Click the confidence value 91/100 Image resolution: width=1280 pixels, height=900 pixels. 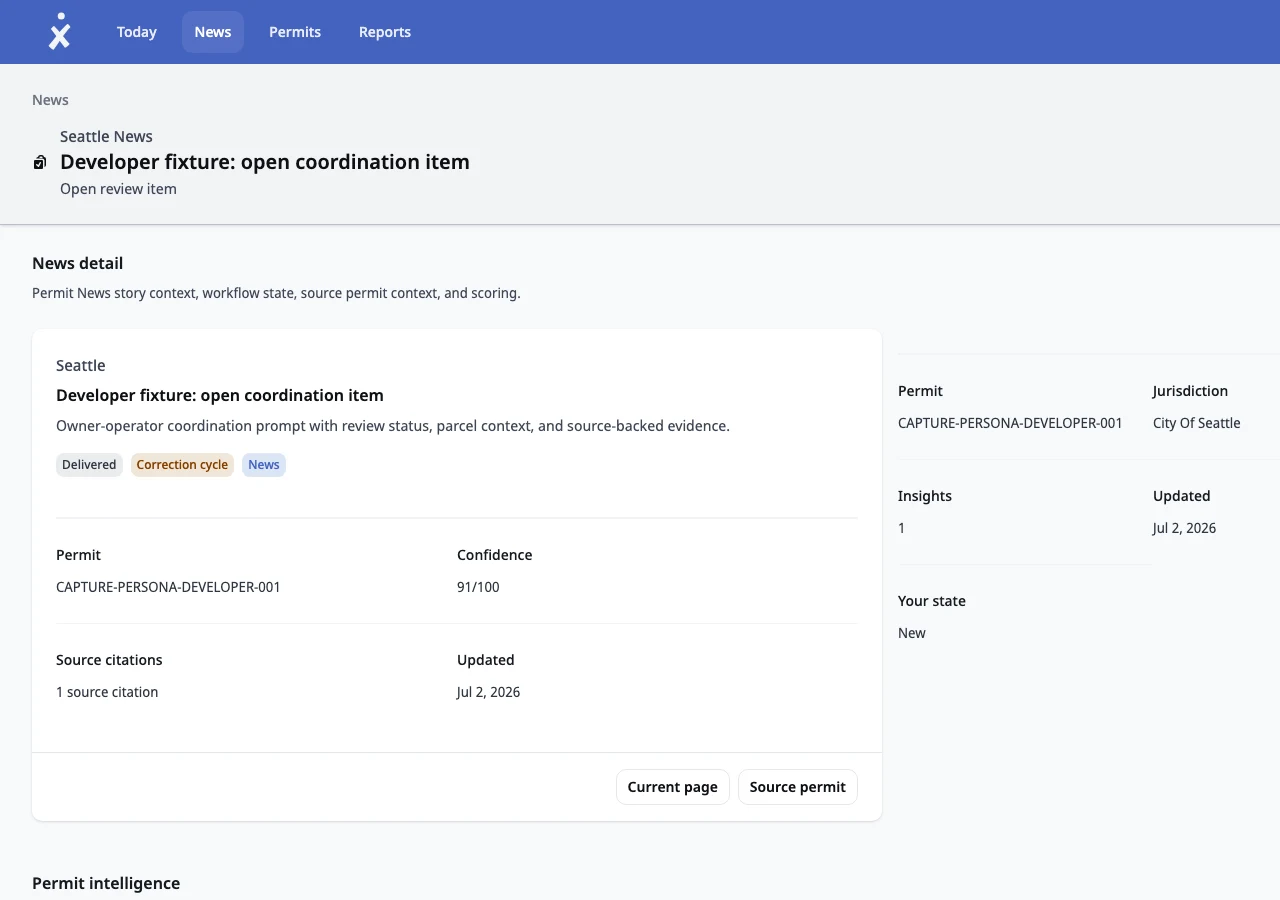478,587
